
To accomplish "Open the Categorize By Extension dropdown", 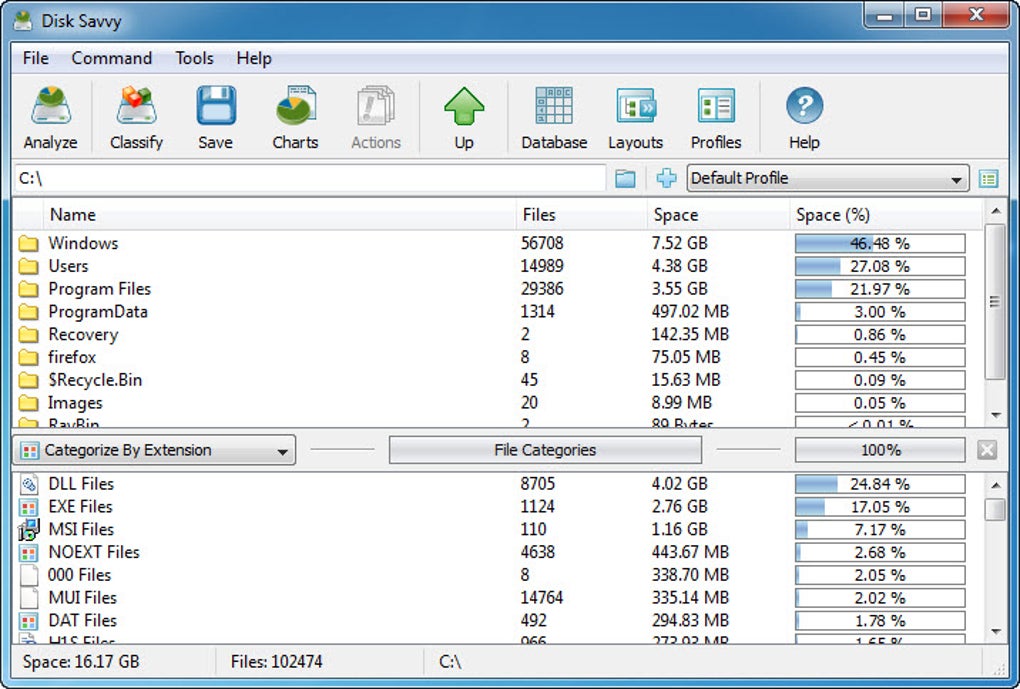I will click(x=154, y=450).
